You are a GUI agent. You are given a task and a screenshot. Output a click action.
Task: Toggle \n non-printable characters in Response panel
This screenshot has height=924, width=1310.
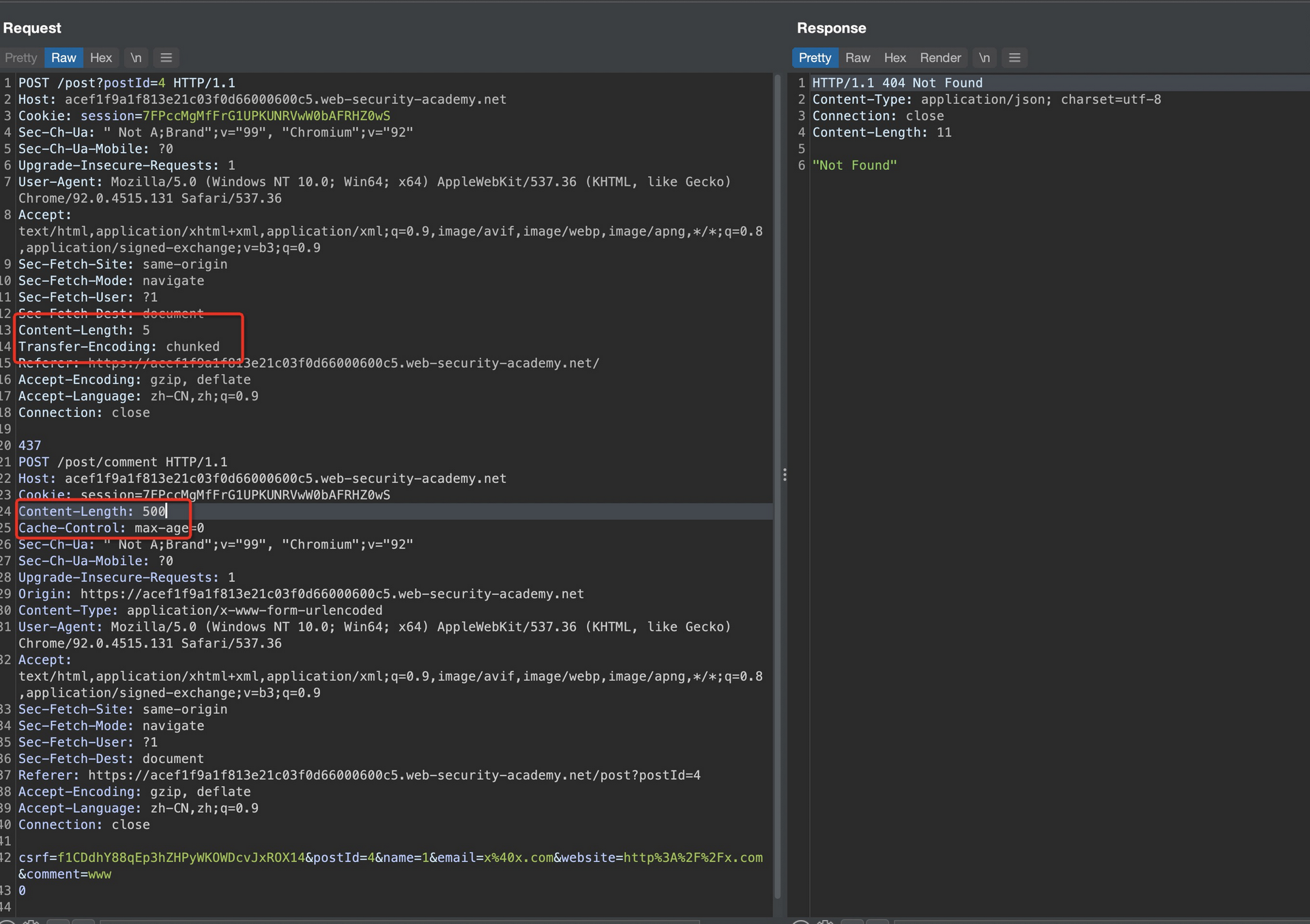coord(985,58)
